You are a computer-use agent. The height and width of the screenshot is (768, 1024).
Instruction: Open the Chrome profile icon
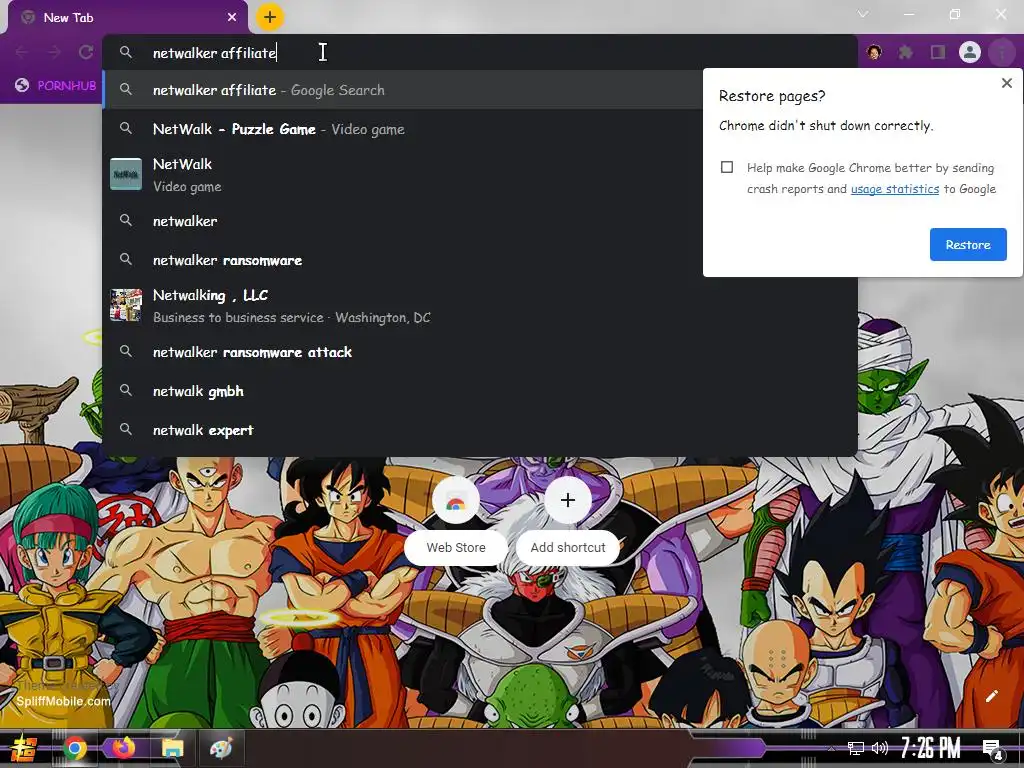[970, 52]
